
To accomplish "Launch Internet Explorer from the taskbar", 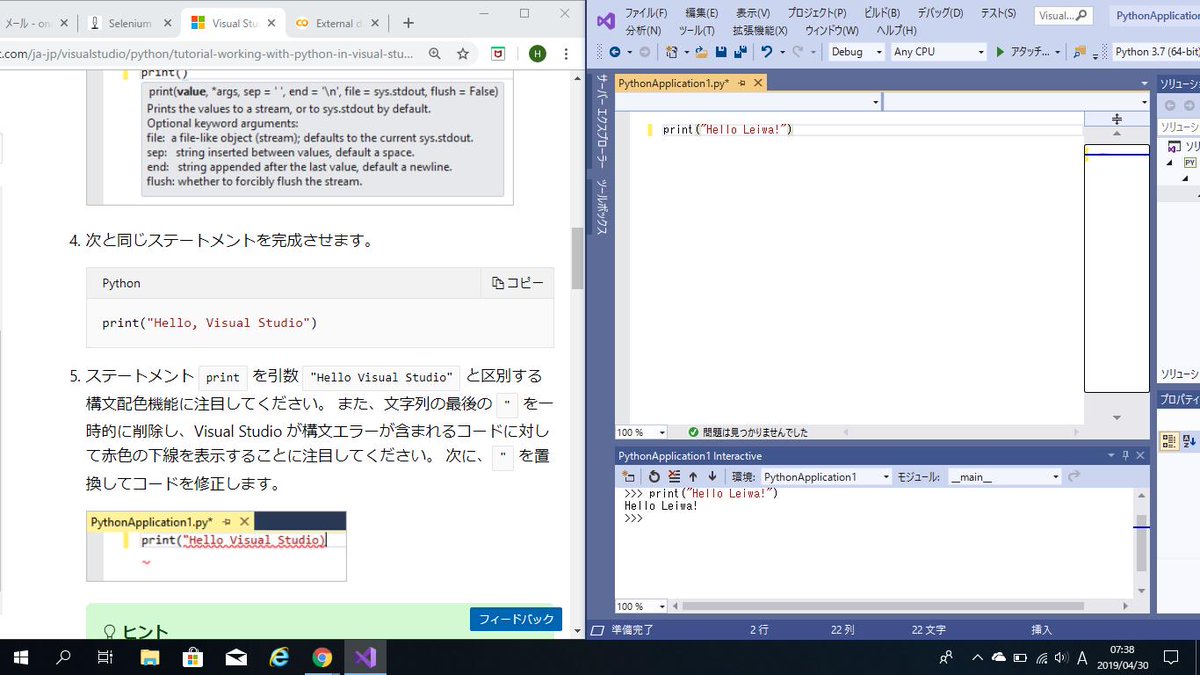I will (279, 657).
